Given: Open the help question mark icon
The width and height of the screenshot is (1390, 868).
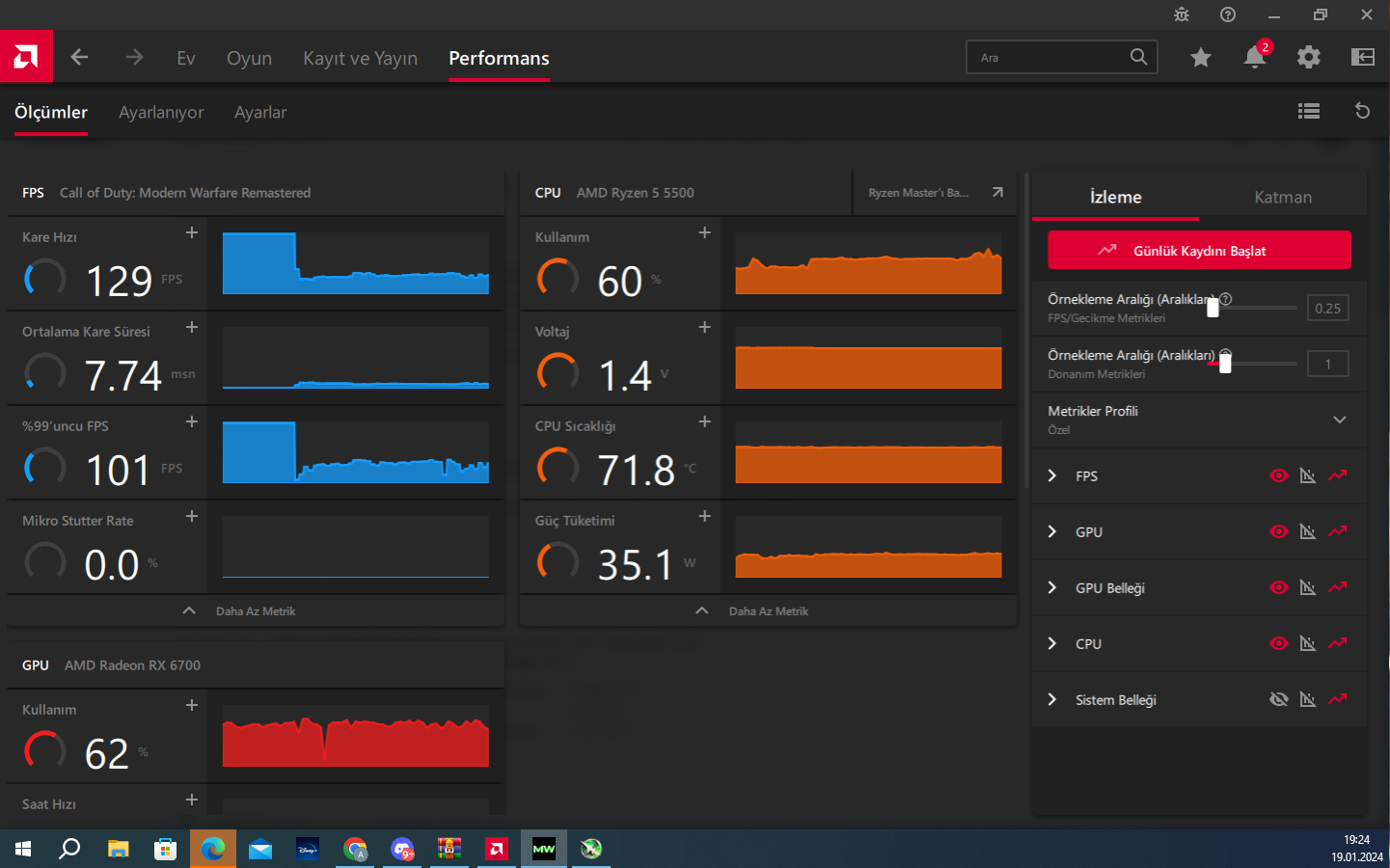Looking at the screenshot, I should [1228, 14].
